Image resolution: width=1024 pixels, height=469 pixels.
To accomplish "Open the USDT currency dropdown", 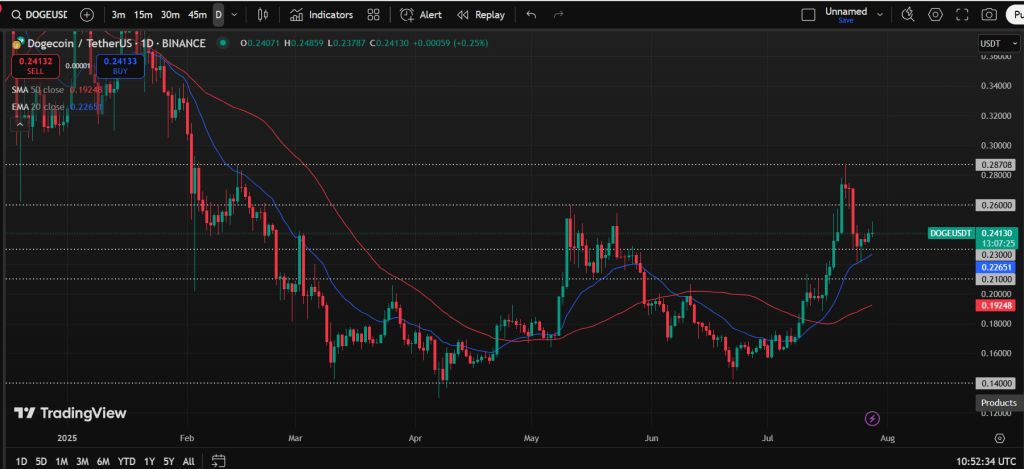I will click(999, 43).
